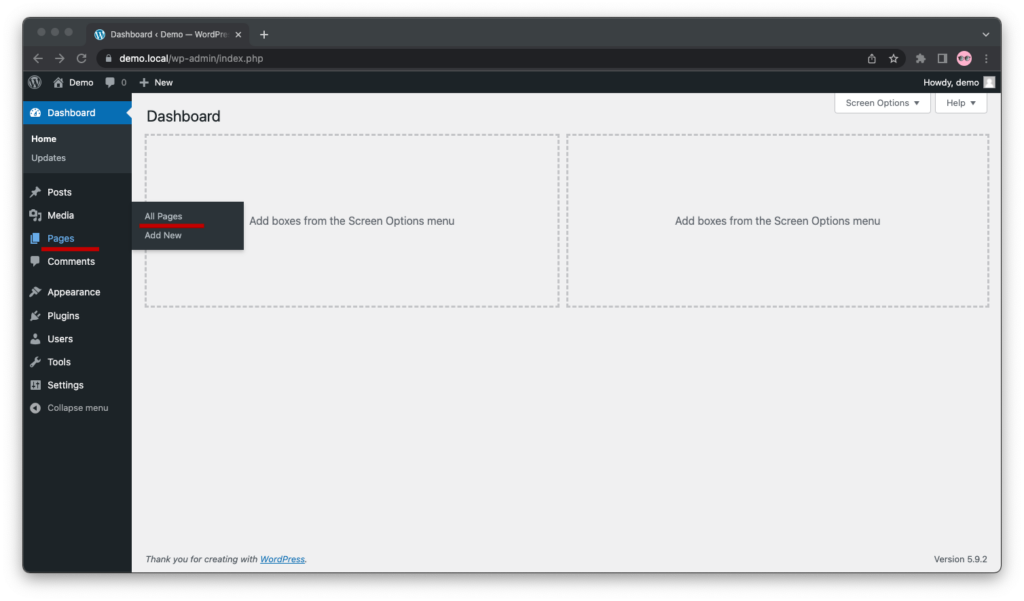Open Users in the admin sidebar
The width and height of the screenshot is (1024, 601).
click(x=60, y=339)
